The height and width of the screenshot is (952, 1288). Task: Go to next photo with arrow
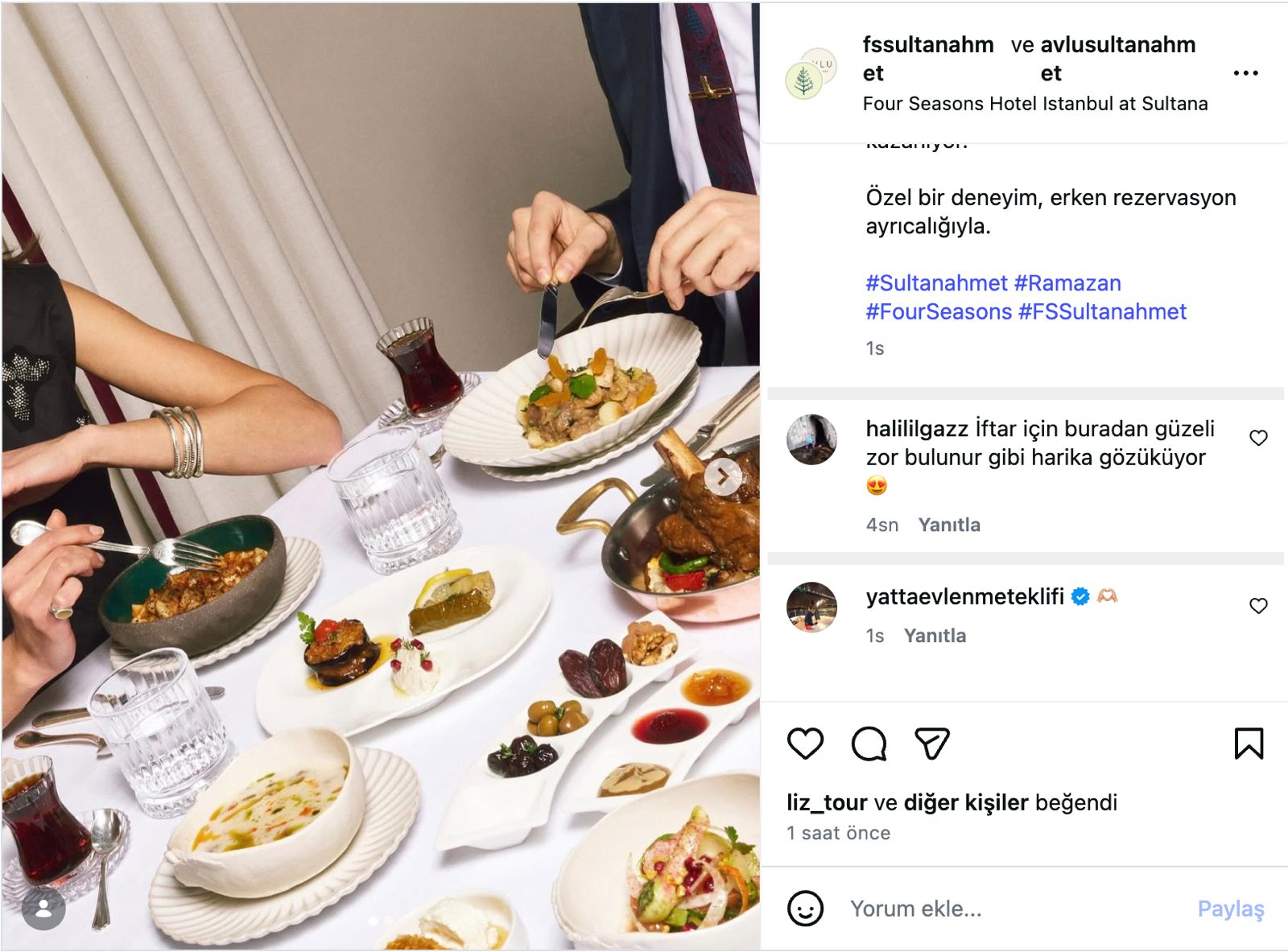click(x=723, y=477)
